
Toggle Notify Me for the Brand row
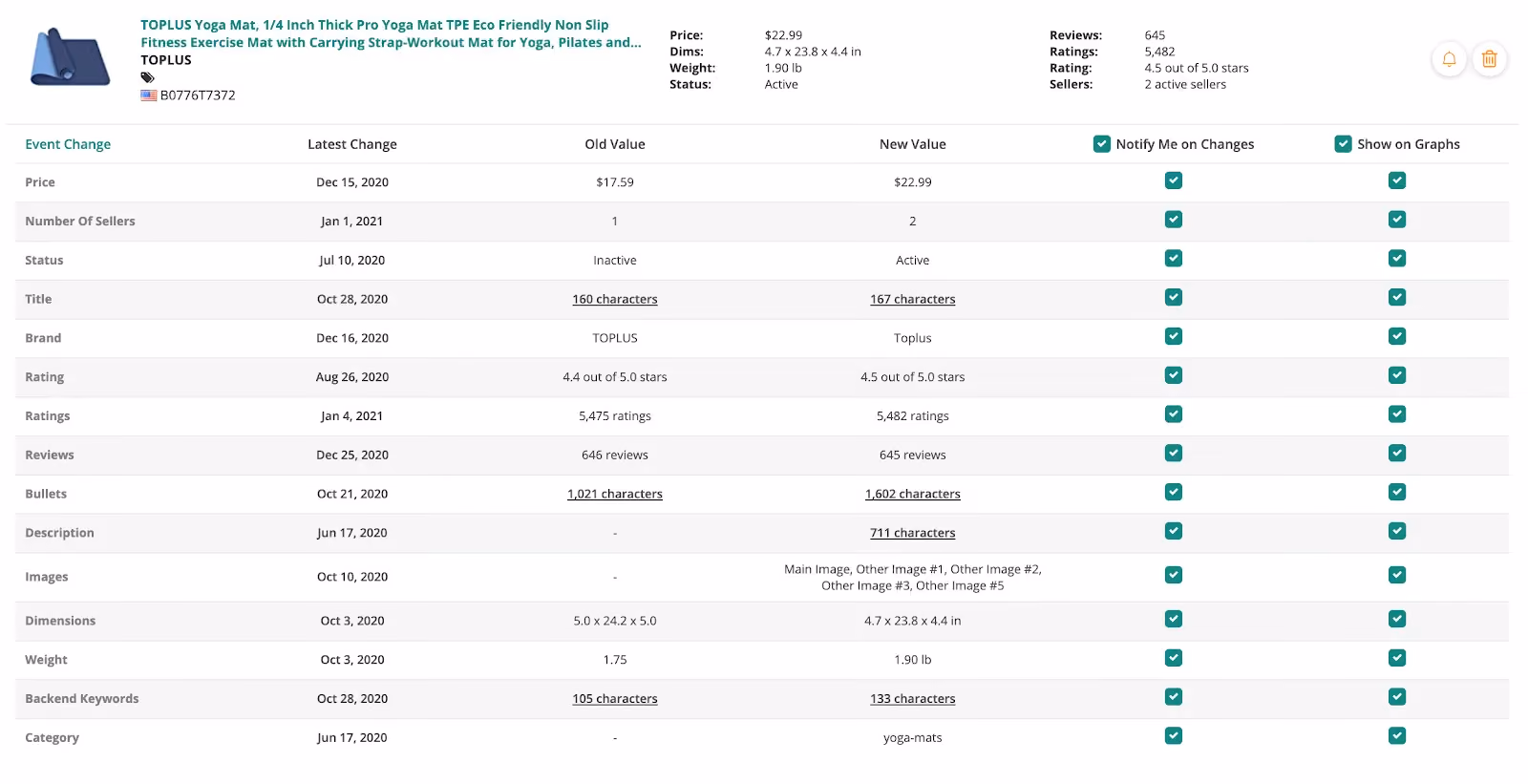coord(1174,336)
